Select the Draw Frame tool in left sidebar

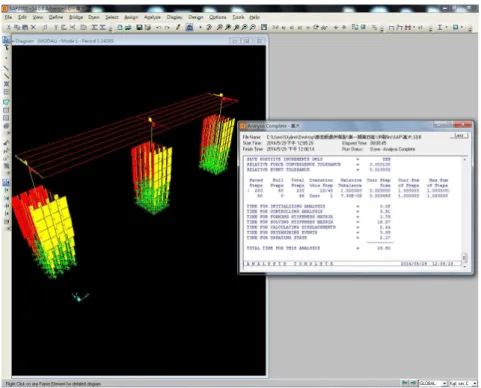(6, 68)
